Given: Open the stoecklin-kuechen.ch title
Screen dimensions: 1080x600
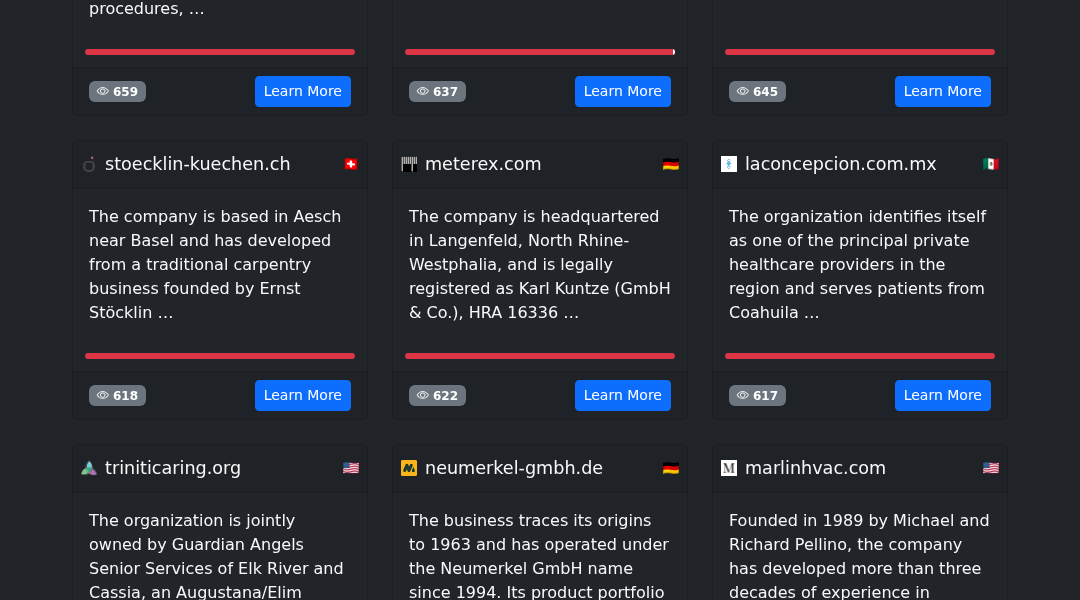Looking at the screenshot, I should click(198, 164).
